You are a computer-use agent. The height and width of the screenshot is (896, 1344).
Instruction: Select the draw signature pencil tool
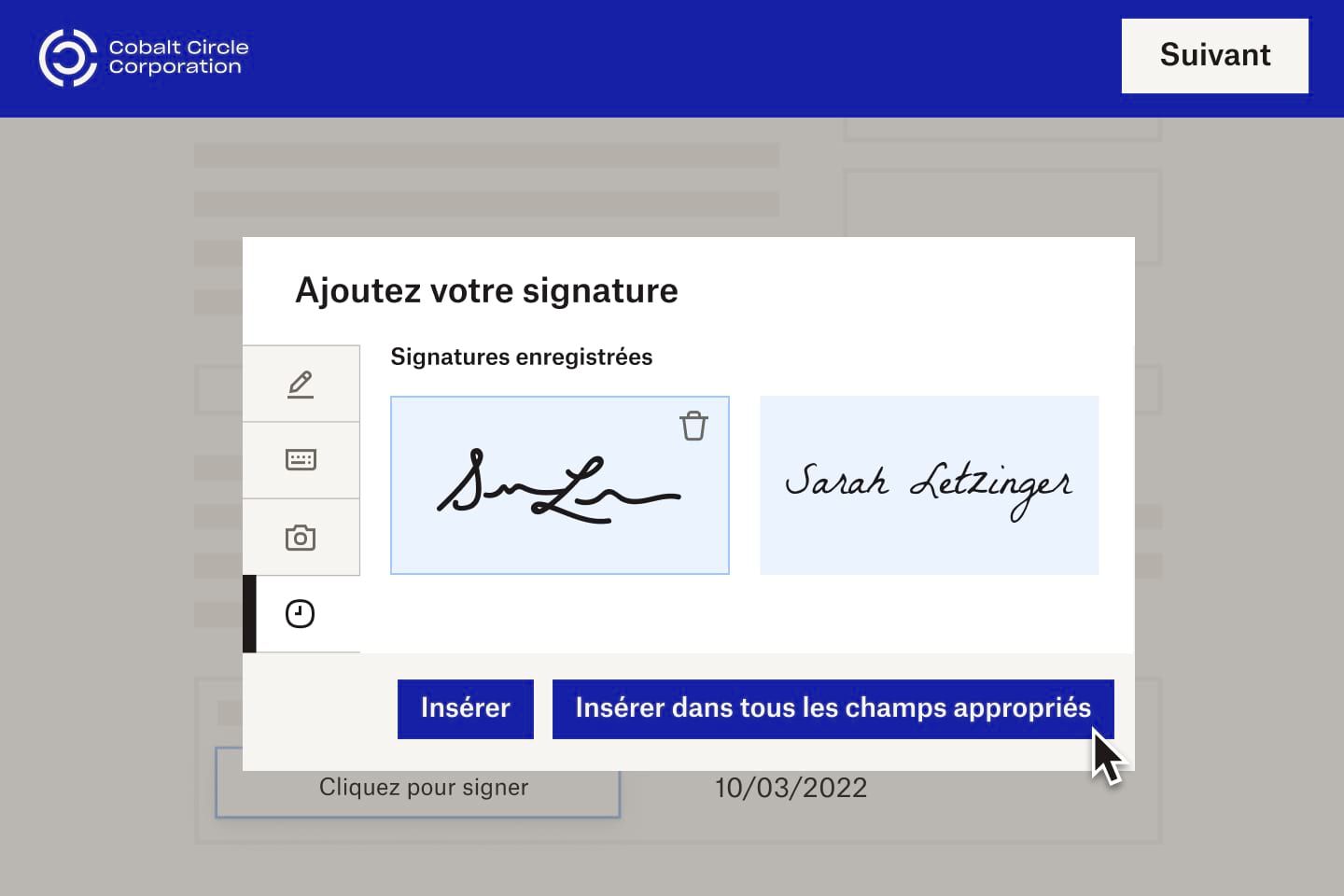pyautogui.click(x=301, y=383)
